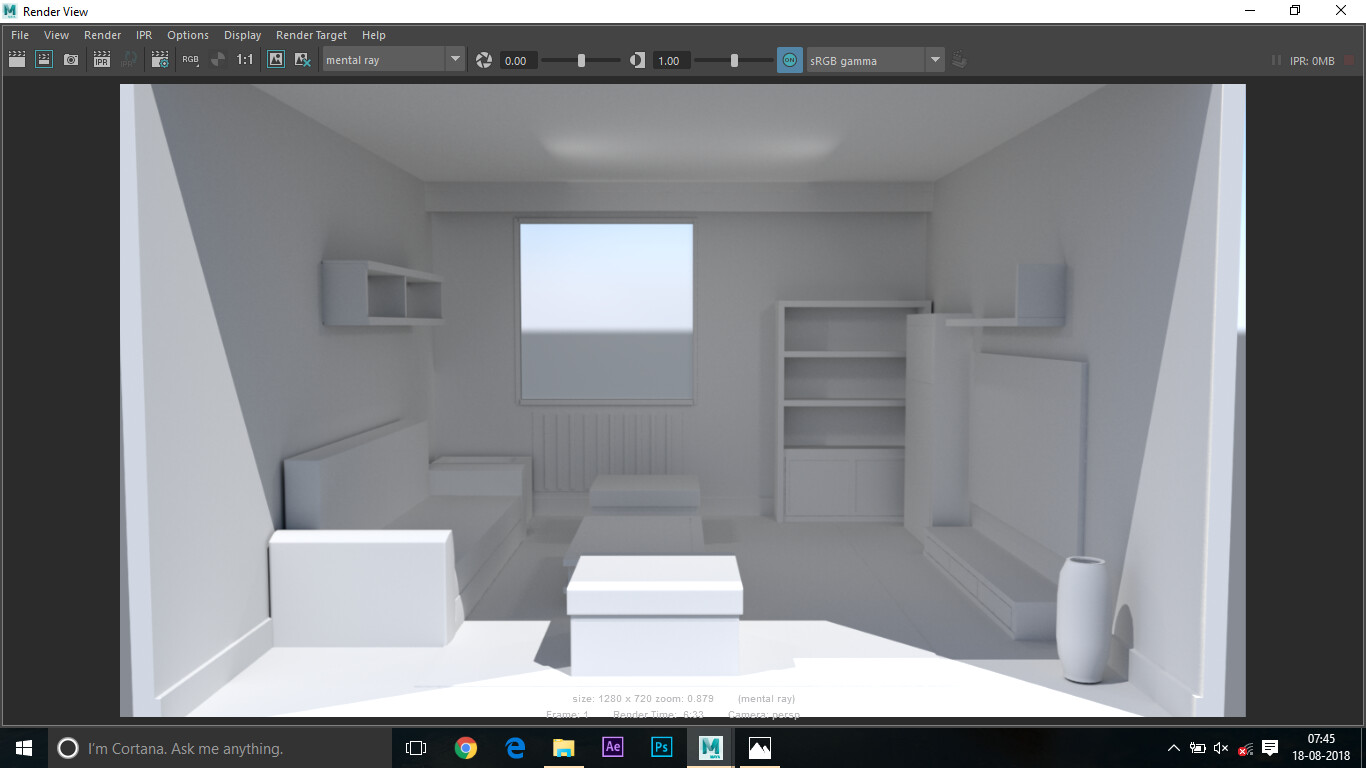Image resolution: width=1366 pixels, height=768 pixels.
Task: Toggle color management off
Action: tap(790, 60)
